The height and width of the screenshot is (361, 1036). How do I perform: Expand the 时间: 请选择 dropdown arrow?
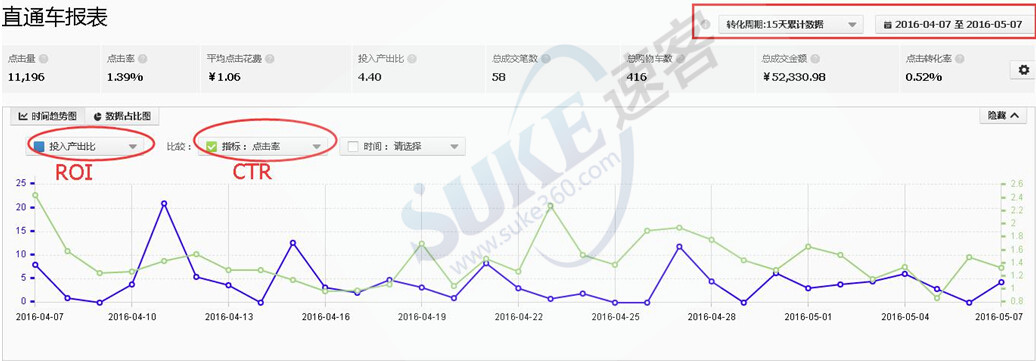[454, 147]
